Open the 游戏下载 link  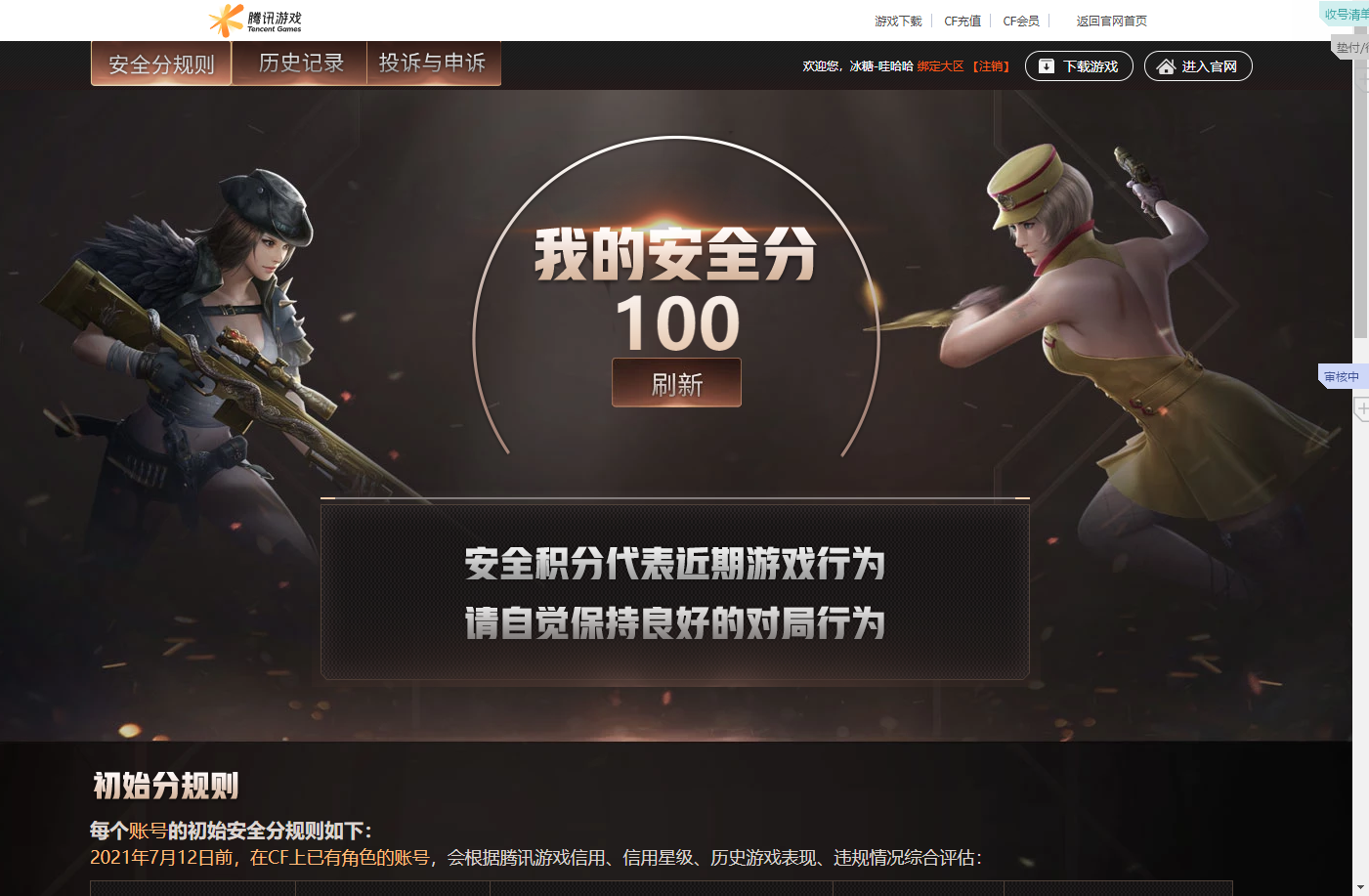tap(898, 21)
